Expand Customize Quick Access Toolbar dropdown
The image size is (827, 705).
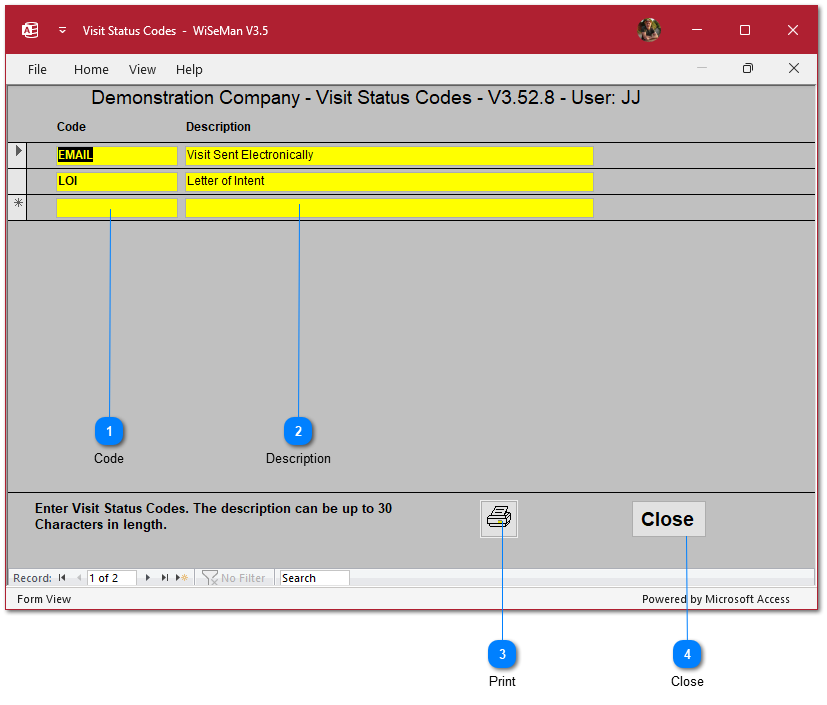pyautogui.click(x=62, y=30)
